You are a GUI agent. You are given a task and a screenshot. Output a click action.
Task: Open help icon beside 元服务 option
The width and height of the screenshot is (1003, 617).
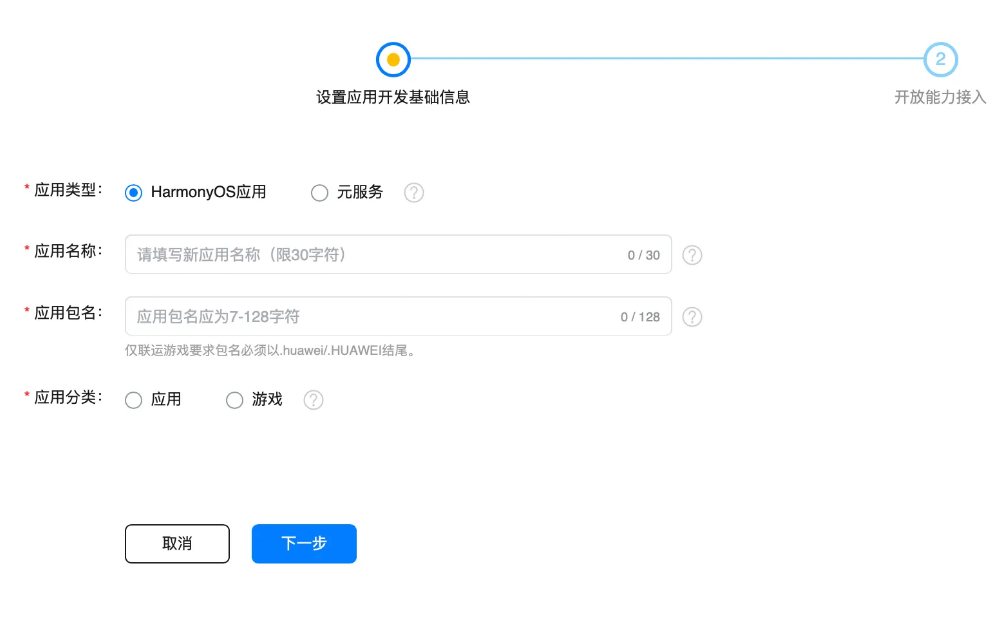tap(414, 192)
